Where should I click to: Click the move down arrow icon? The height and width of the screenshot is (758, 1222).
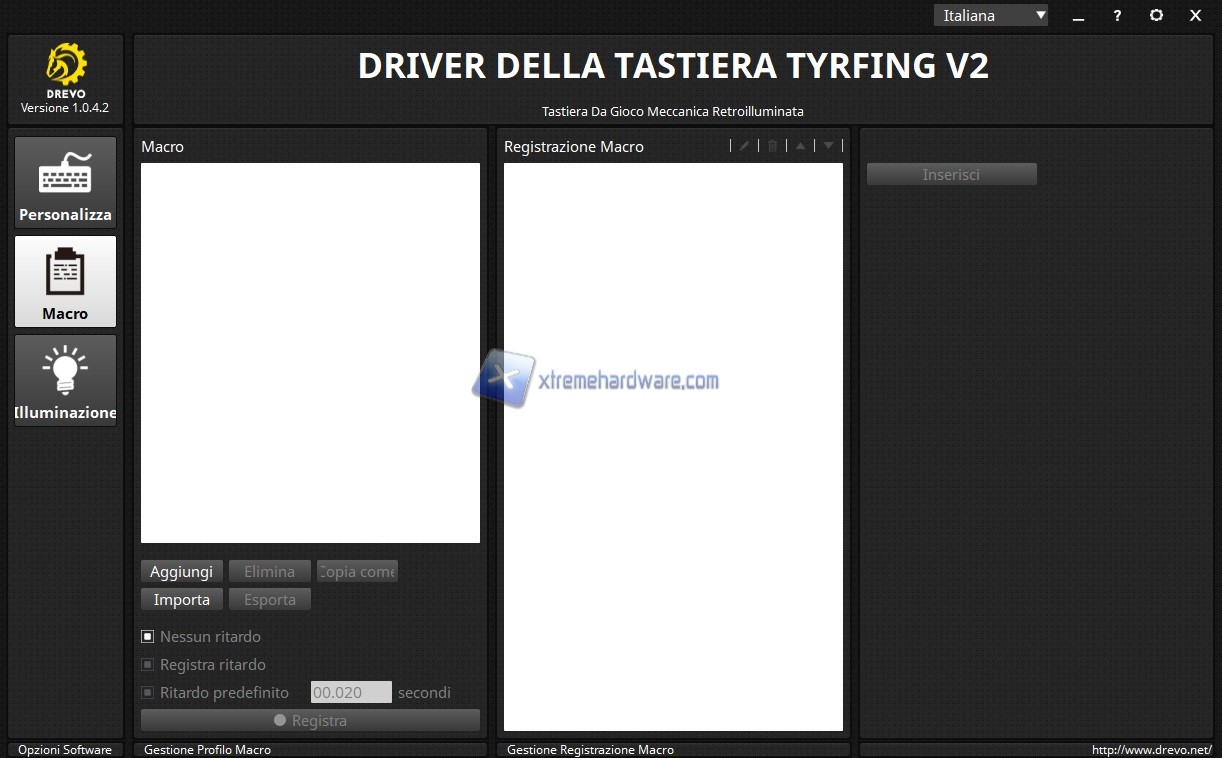(x=828, y=146)
